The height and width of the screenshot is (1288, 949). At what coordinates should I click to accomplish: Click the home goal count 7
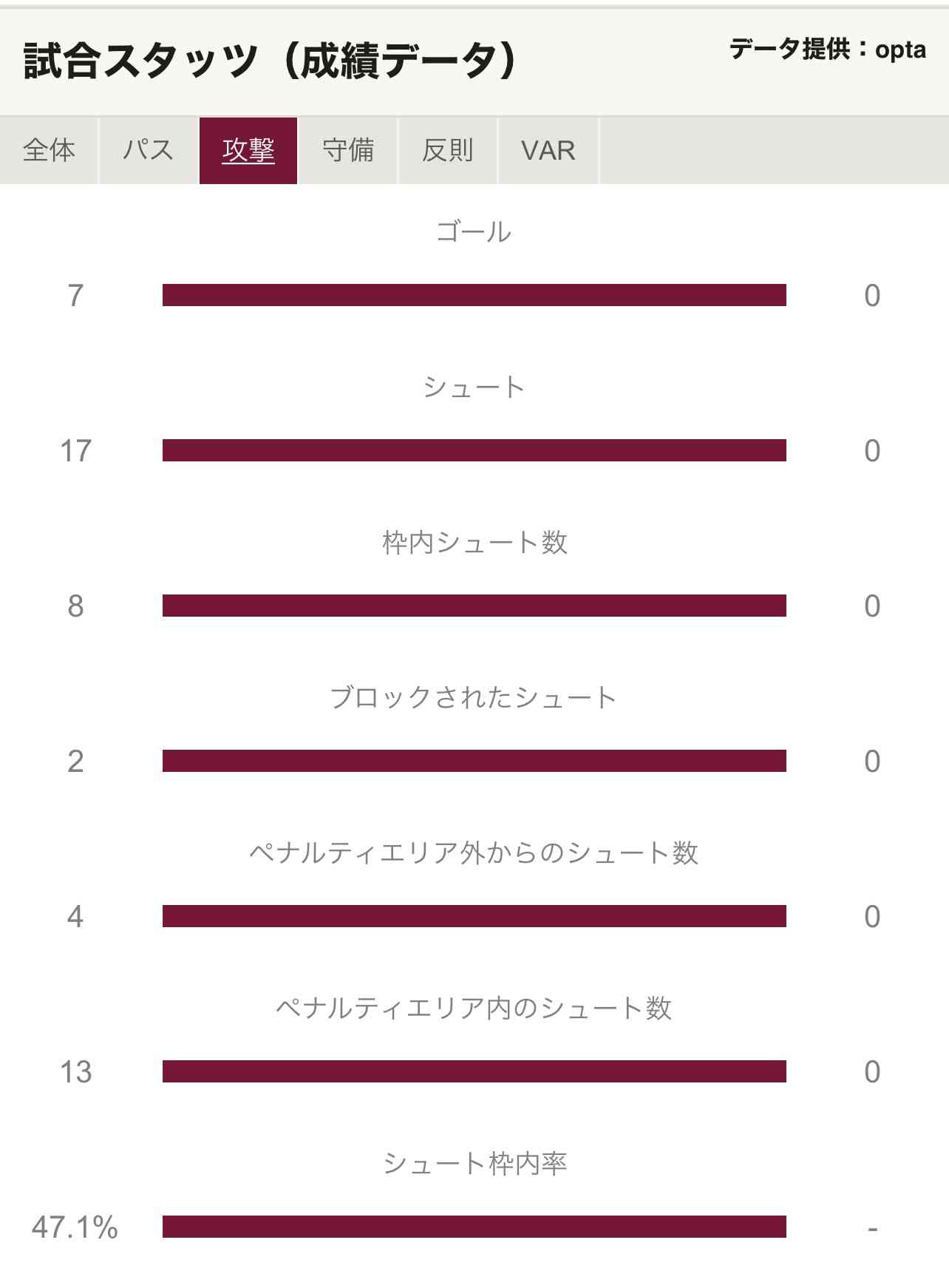pos(75,296)
